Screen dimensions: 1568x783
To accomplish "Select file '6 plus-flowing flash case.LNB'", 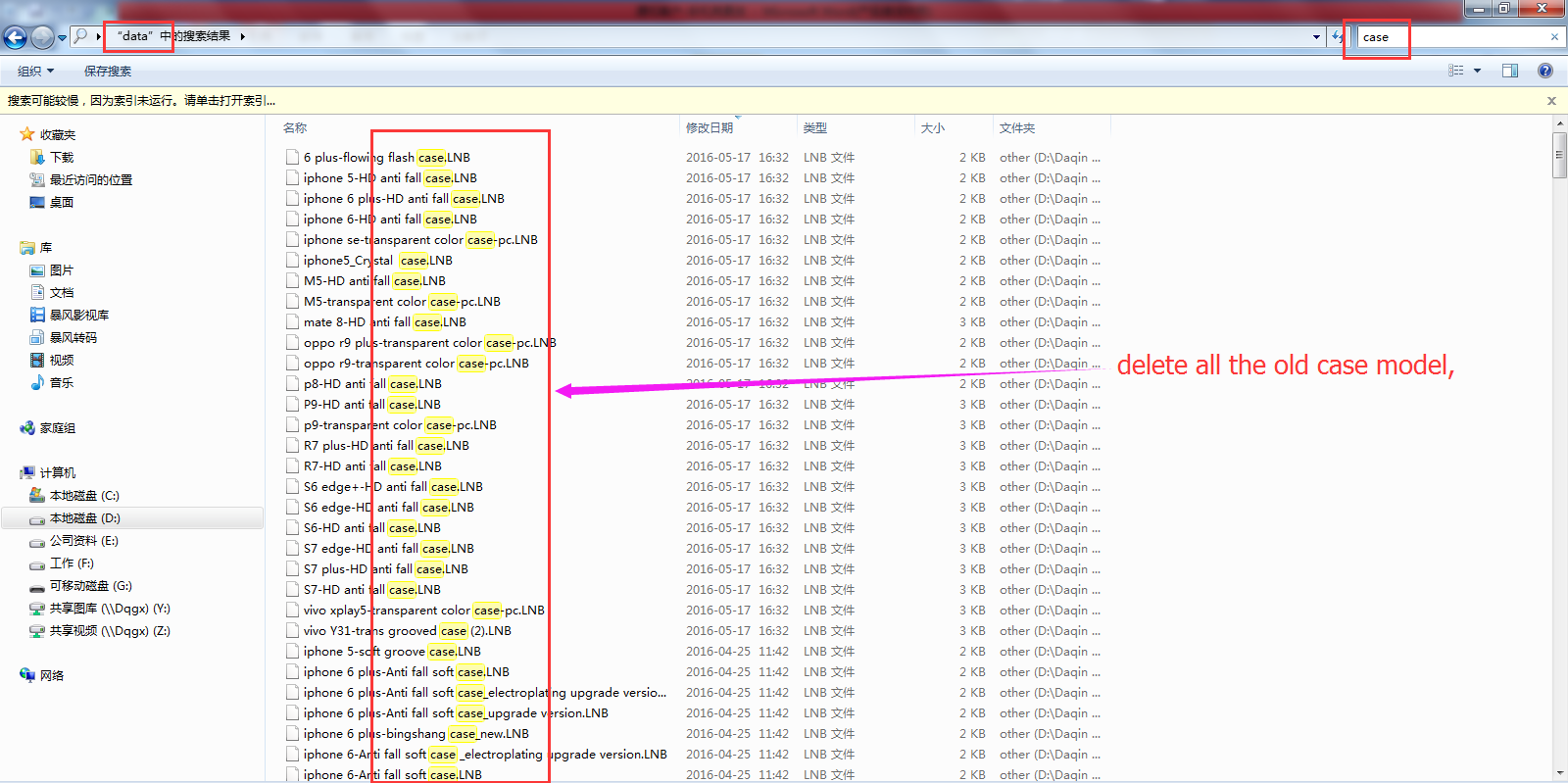I will (x=386, y=158).
